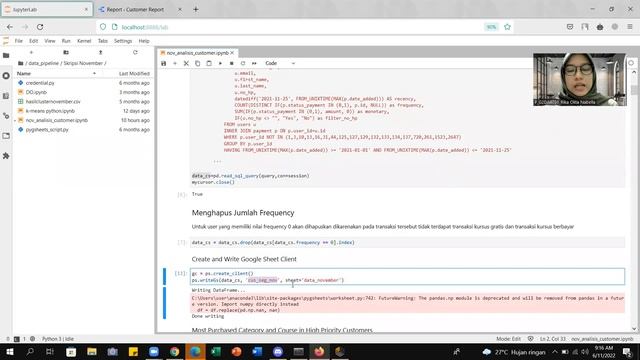Reload the browser page
Viewport: 640px width, 360px height.
point(40,27)
